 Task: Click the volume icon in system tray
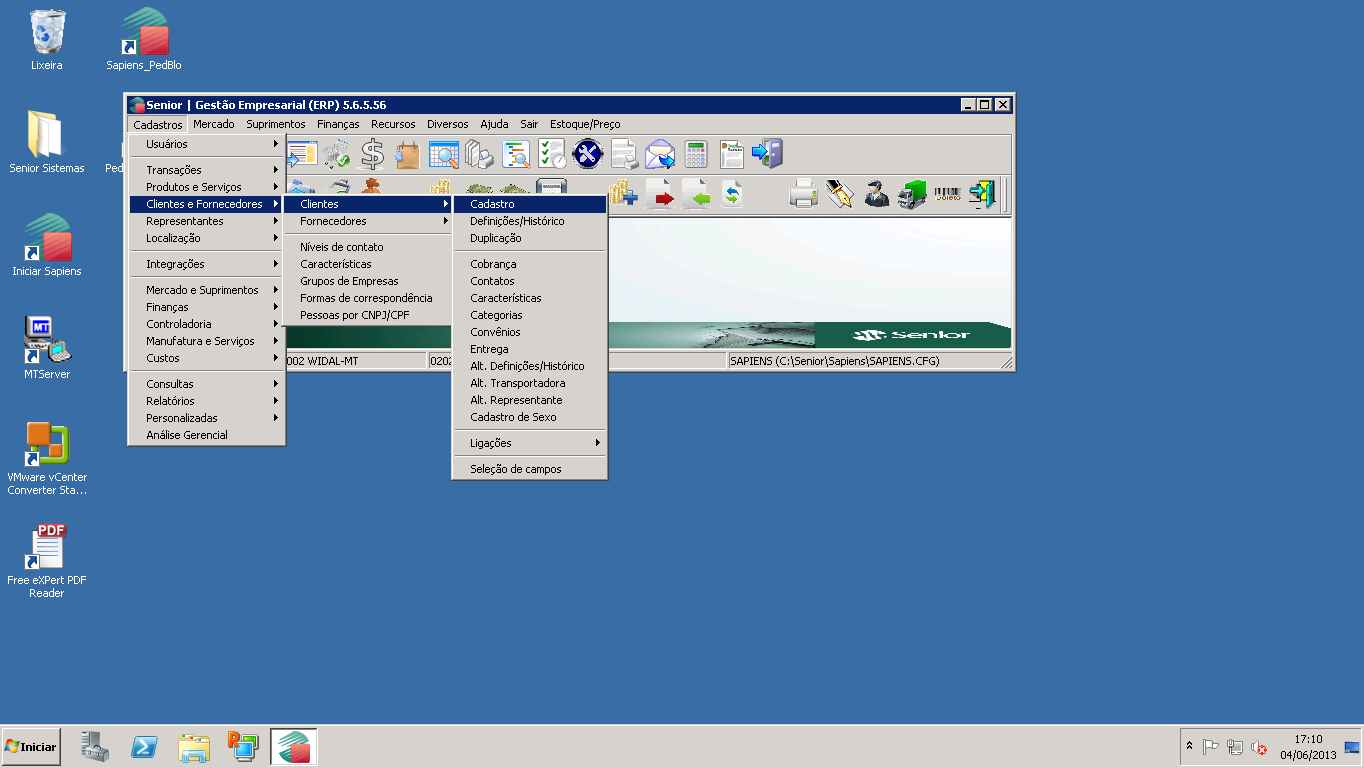click(x=1259, y=747)
